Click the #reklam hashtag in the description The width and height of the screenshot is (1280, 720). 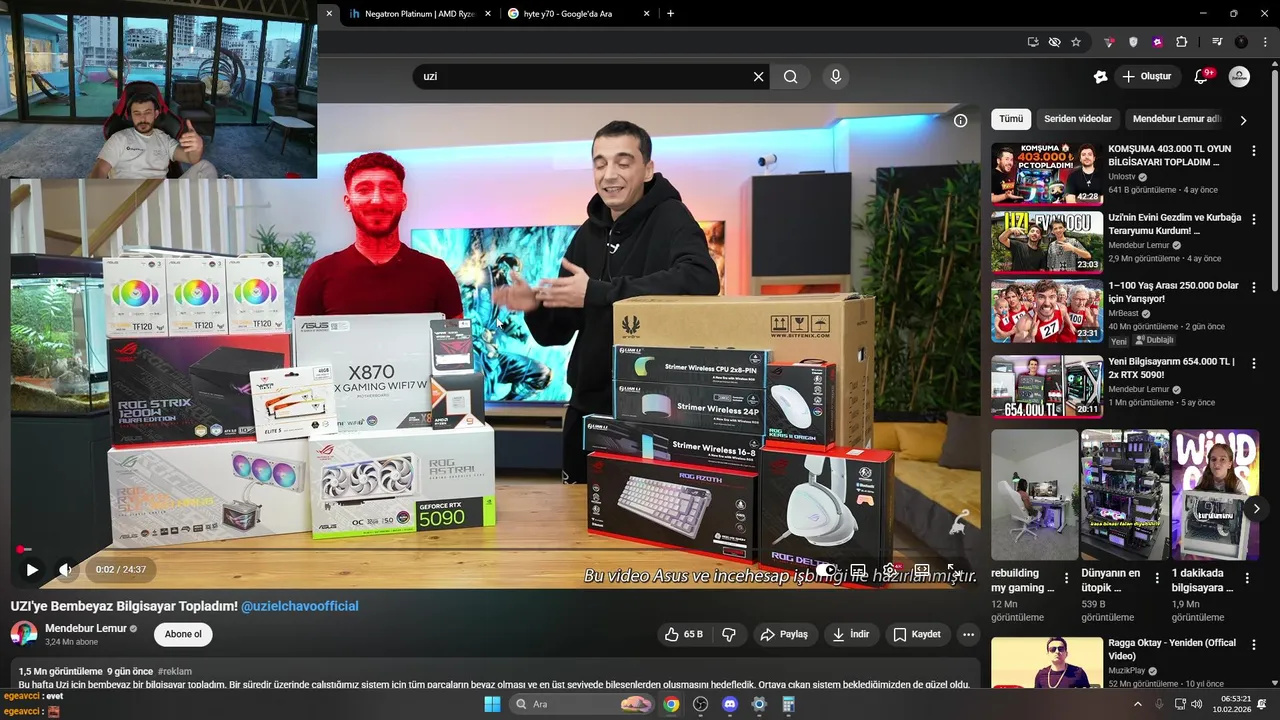click(174, 671)
